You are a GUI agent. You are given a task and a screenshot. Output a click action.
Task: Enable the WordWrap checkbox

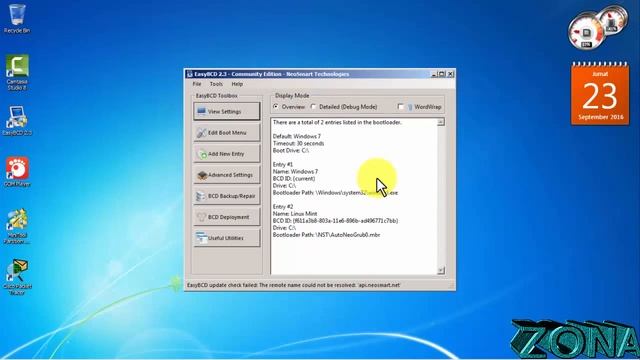(x=400, y=107)
